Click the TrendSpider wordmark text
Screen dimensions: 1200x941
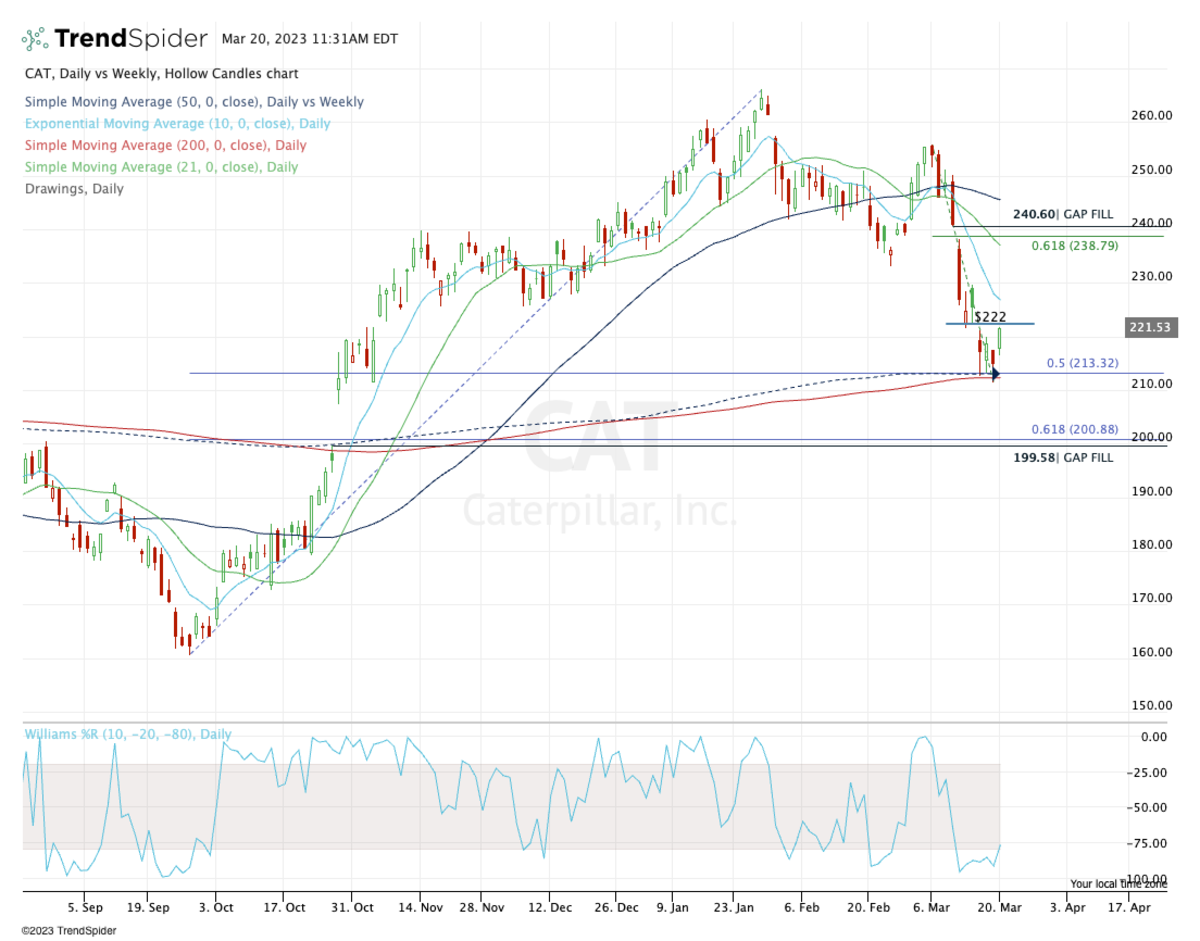pos(130,39)
